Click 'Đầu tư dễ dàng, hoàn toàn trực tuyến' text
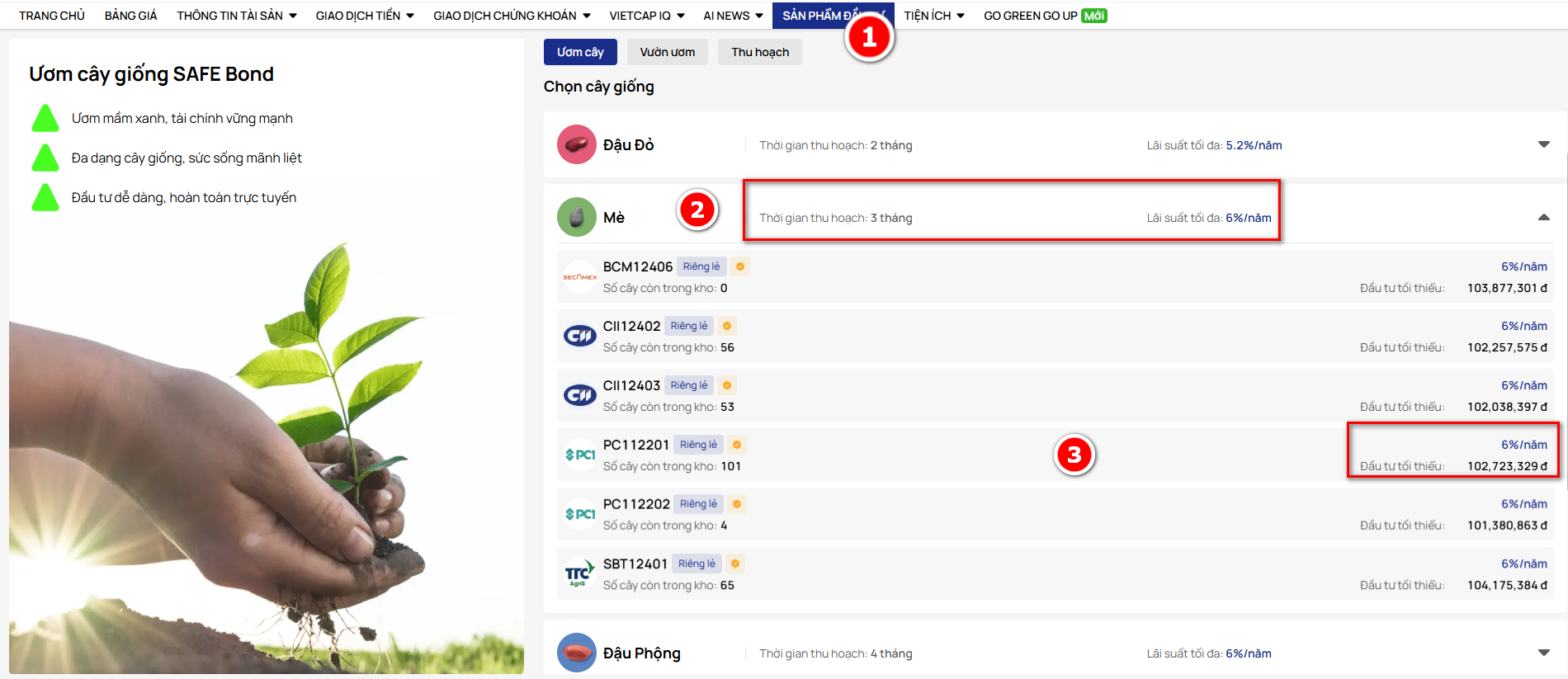Viewport: 1568px width, 679px height. [x=184, y=197]
